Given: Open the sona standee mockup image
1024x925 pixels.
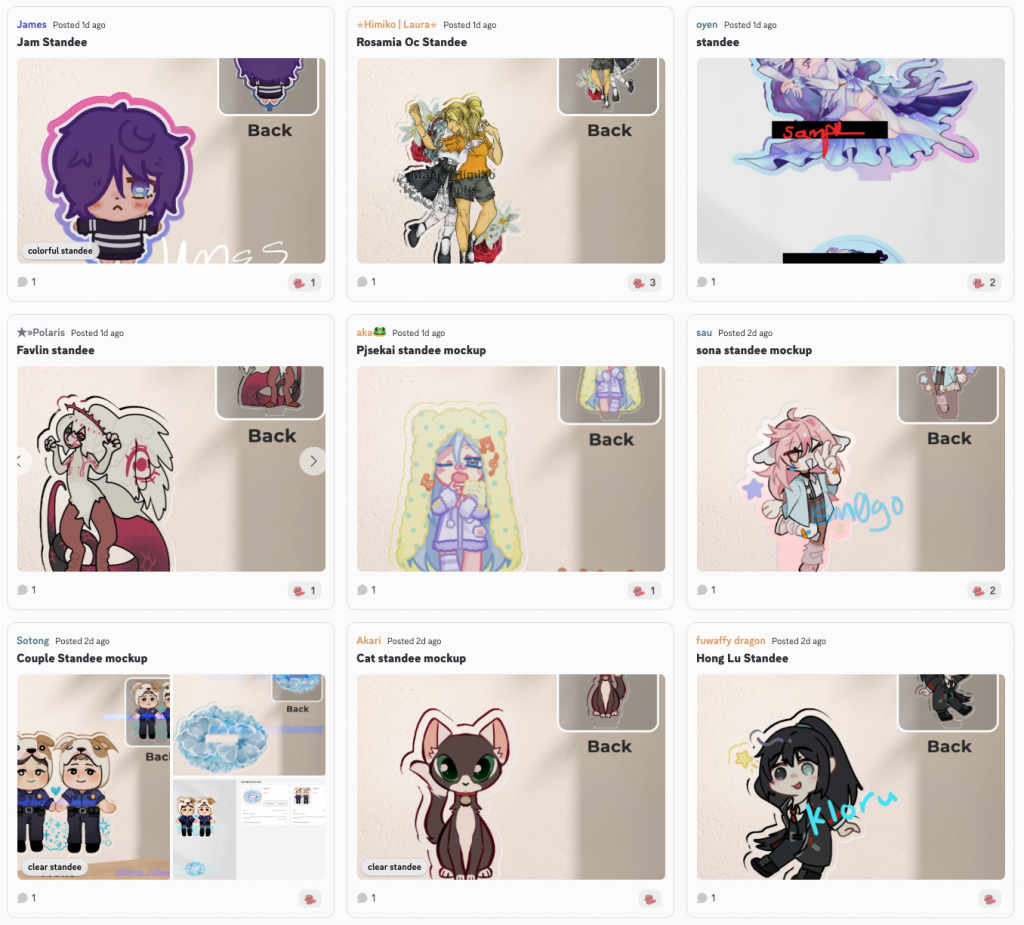Looking at the screenshot, I should [850, 469].
